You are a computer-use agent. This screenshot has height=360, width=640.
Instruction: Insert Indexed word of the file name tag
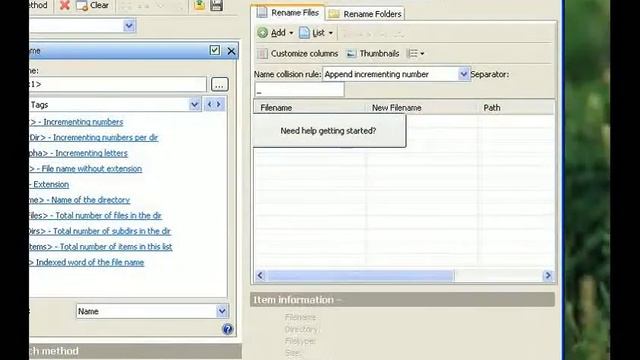click(x=87, y=262)
